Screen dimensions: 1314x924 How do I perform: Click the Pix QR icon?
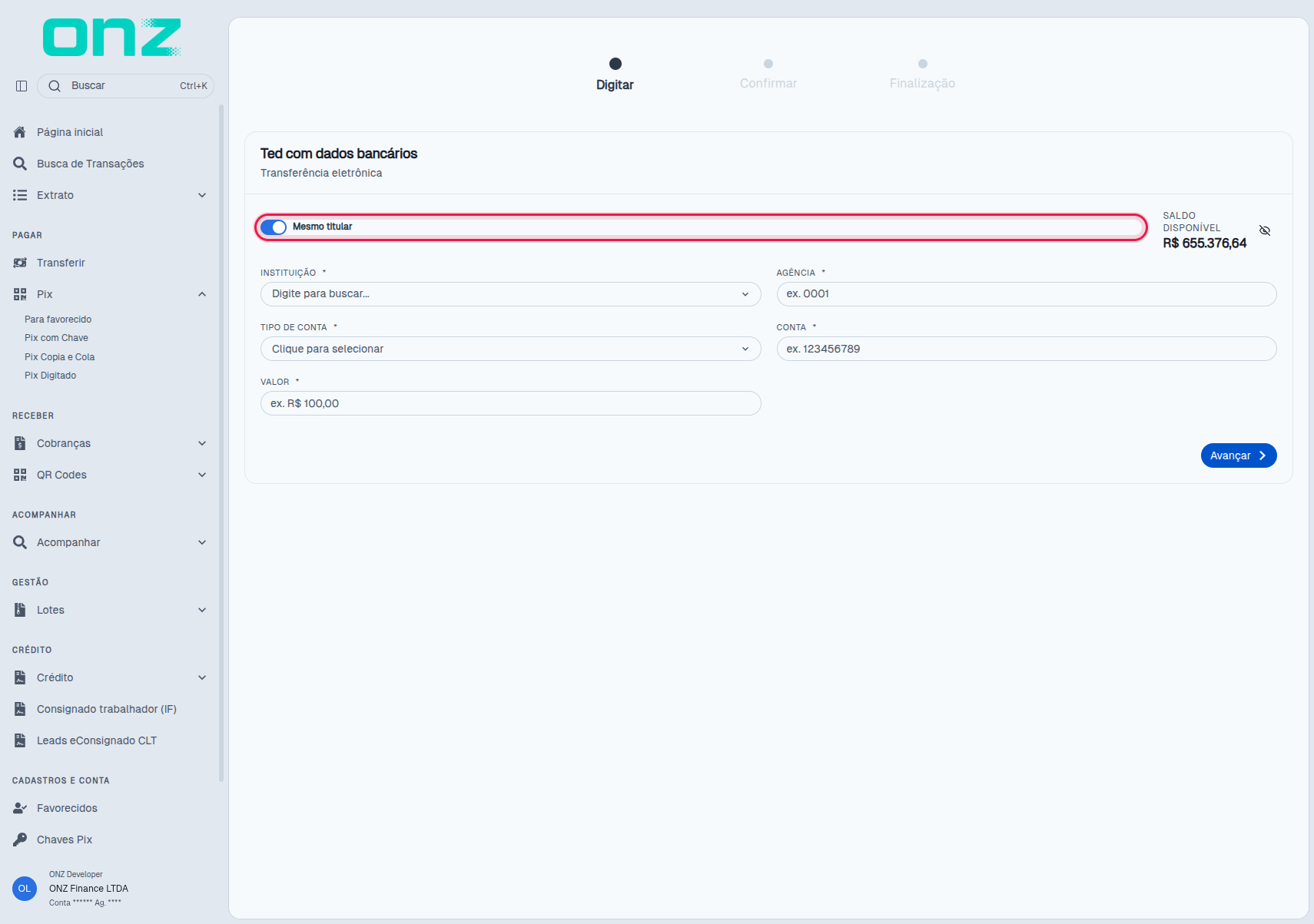[x=20, y=294]
